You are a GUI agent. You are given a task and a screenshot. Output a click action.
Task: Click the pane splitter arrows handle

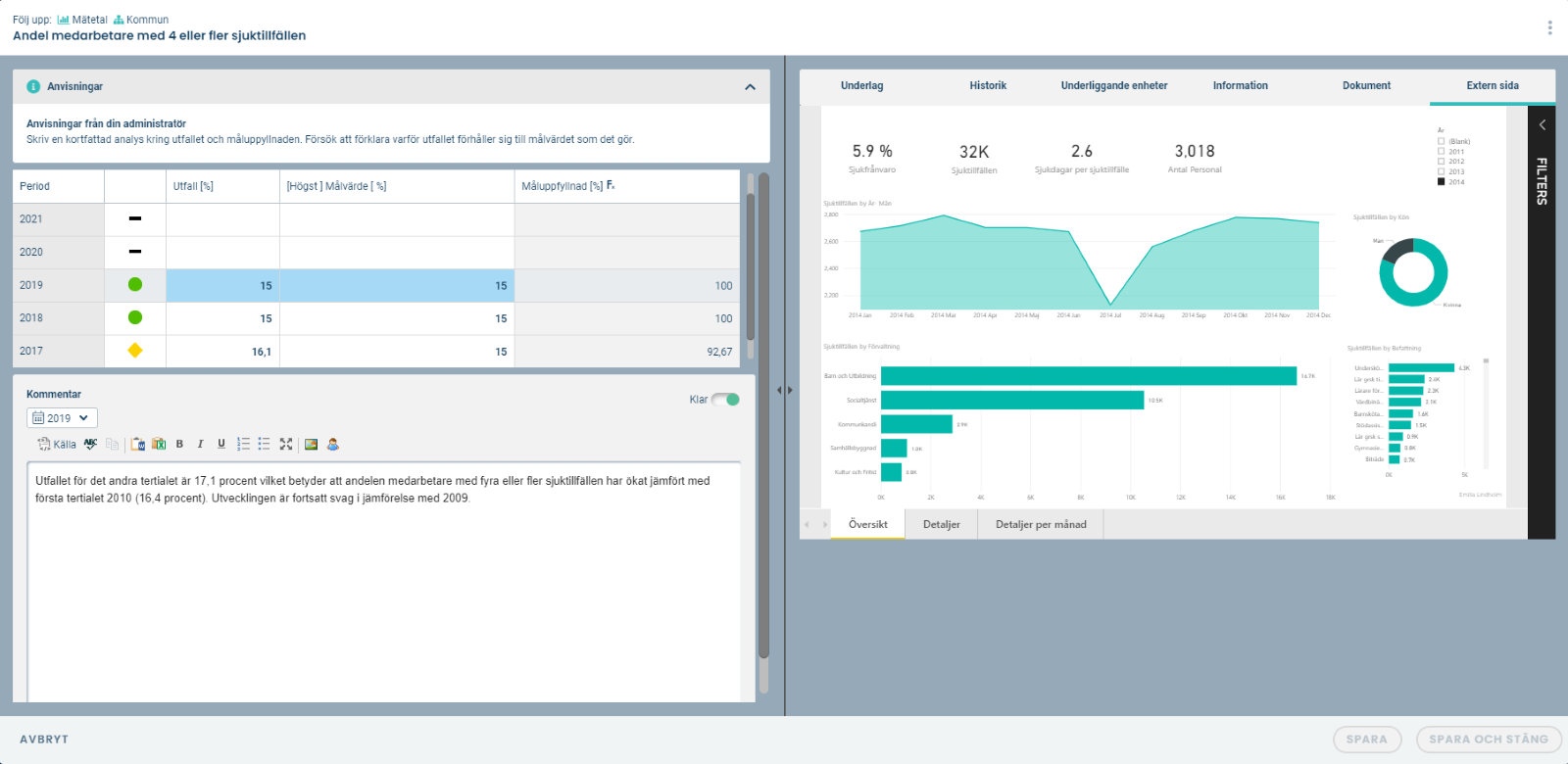tap(785, 390)
